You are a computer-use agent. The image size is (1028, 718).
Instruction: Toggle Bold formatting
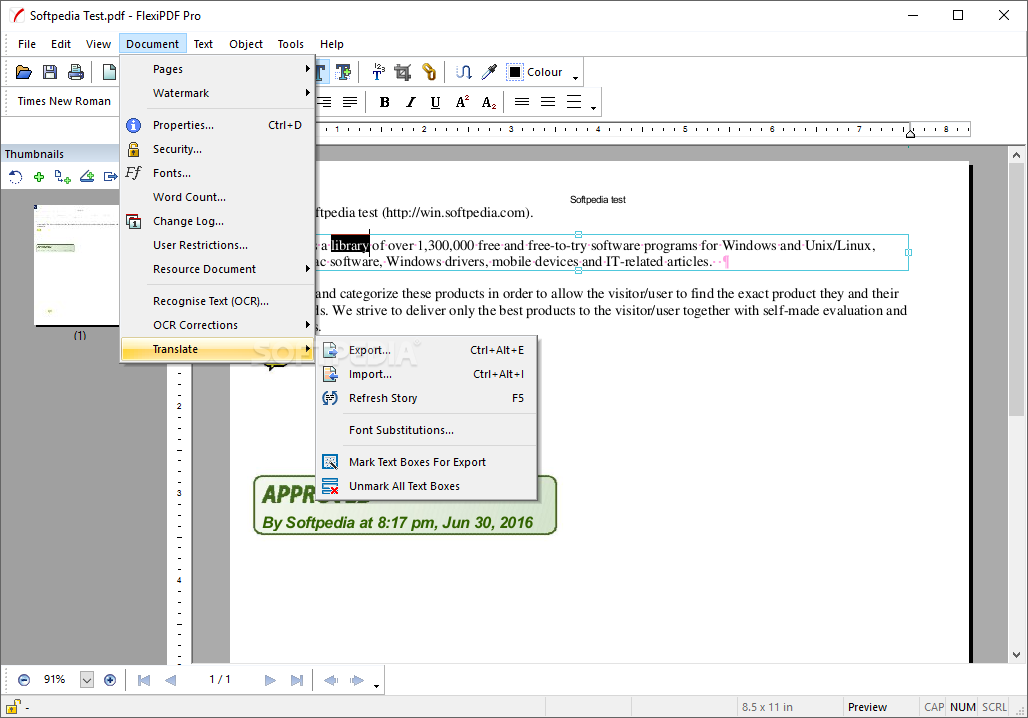click(384, 102)
